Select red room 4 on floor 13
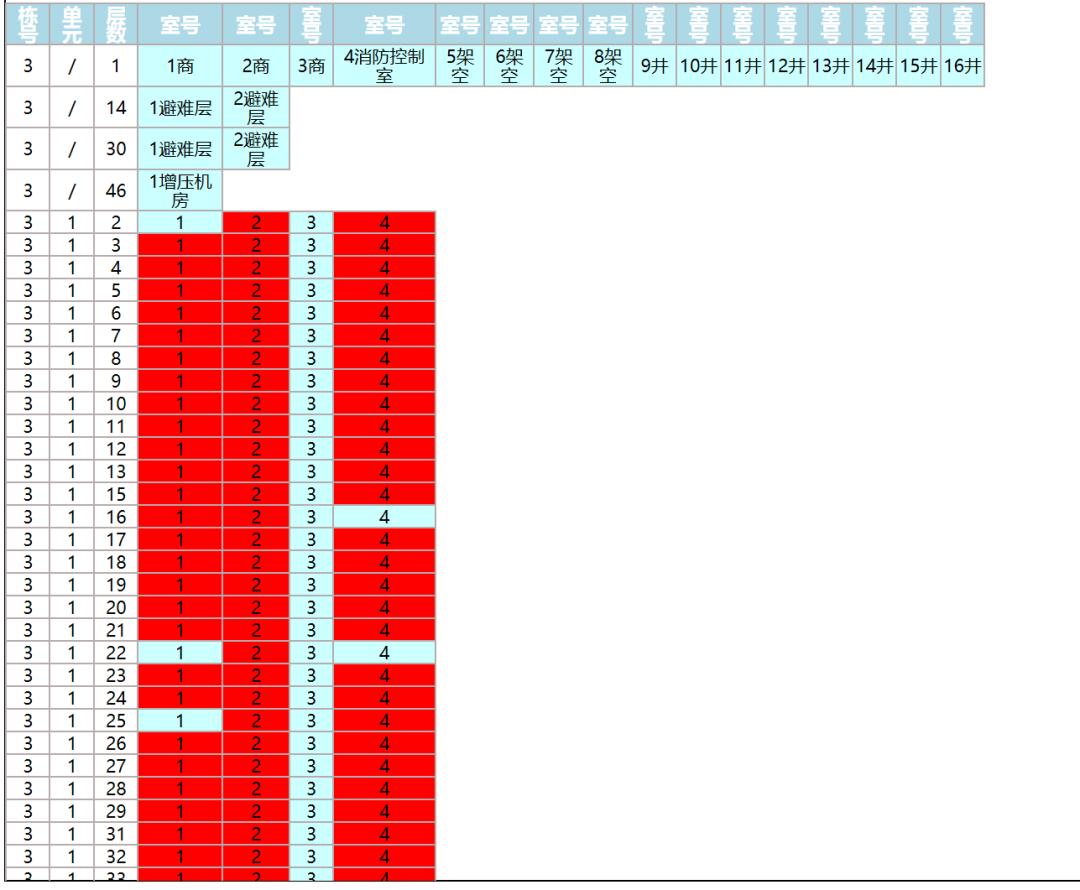This screenshot has width=1080, height=890. coord(384,471)
